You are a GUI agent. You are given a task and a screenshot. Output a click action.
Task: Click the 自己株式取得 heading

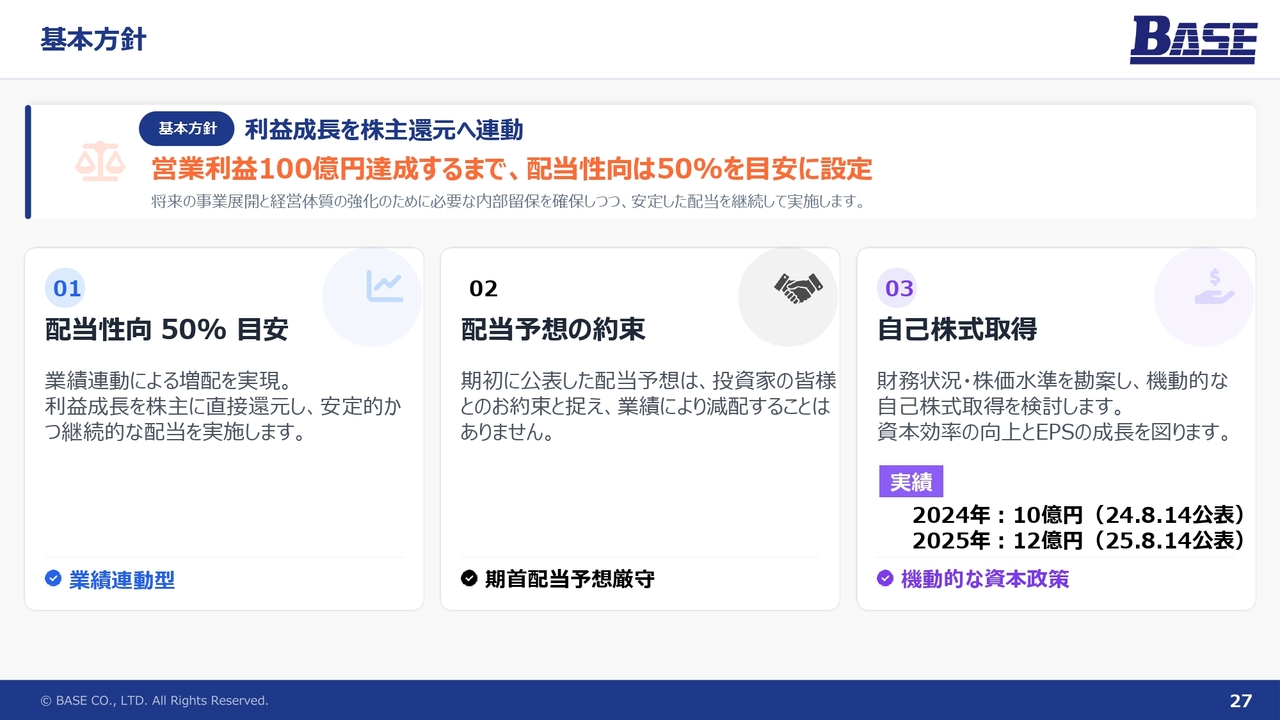coord(957,329)
